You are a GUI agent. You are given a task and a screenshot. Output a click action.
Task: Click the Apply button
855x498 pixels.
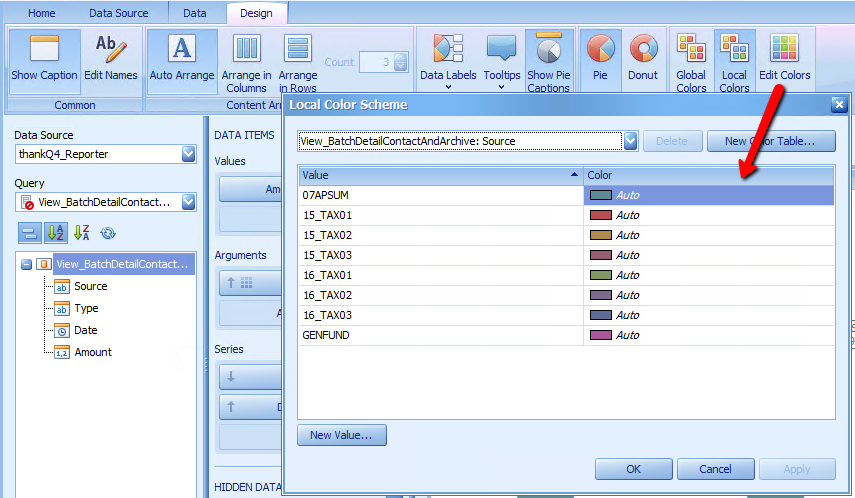pos(797,469)
